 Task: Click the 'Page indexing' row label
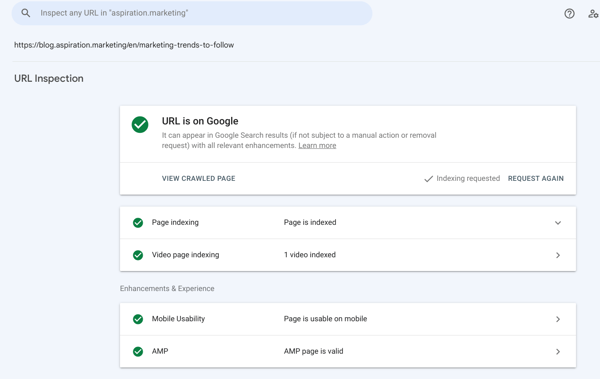[175, 222]
